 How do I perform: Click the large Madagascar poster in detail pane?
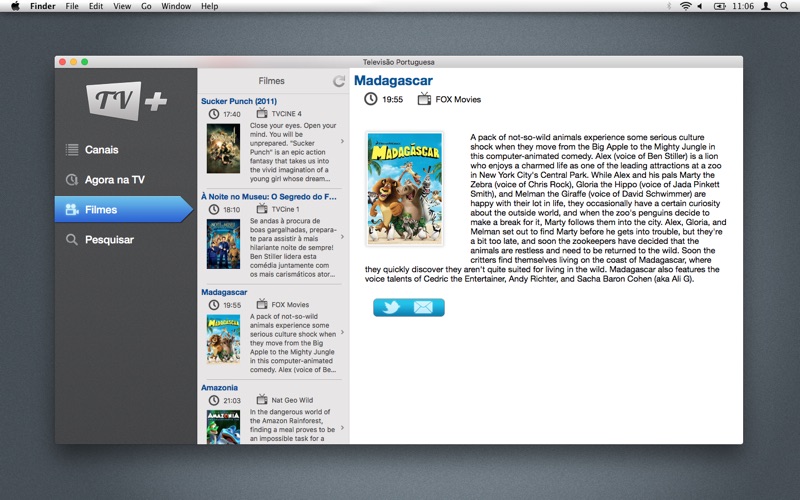(405, 189)
